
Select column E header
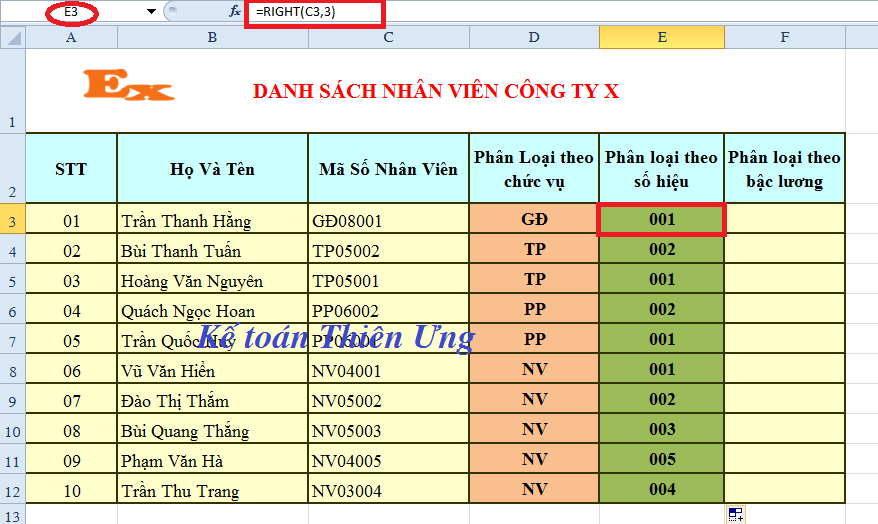click(x=662, y=38)
